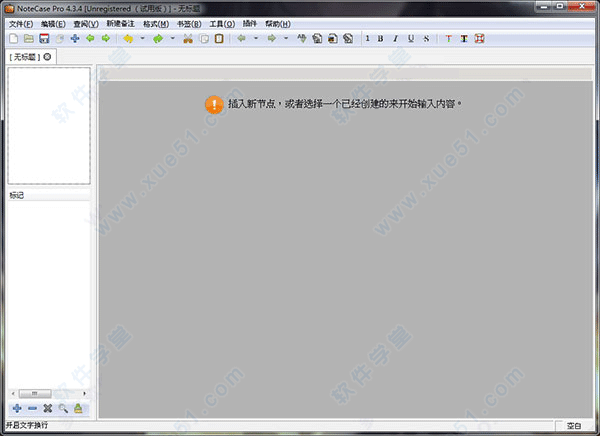The image size is (600, 436).
Task: Insert a new node with the toolbar blue plus
Action: pyautogui.click(x=75, y=38)
